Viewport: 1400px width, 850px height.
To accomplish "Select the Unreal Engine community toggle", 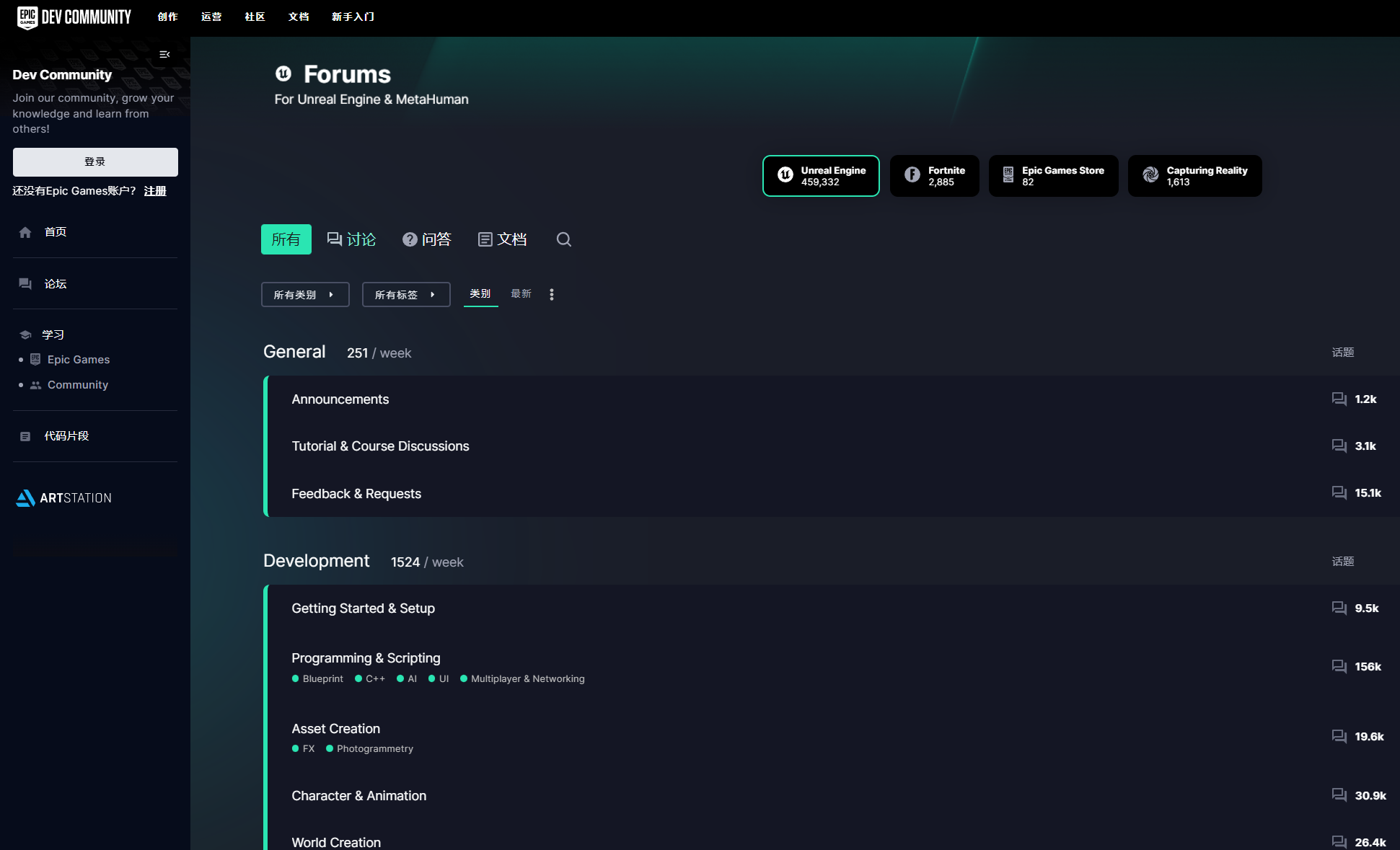I will (x=821, y=176).
